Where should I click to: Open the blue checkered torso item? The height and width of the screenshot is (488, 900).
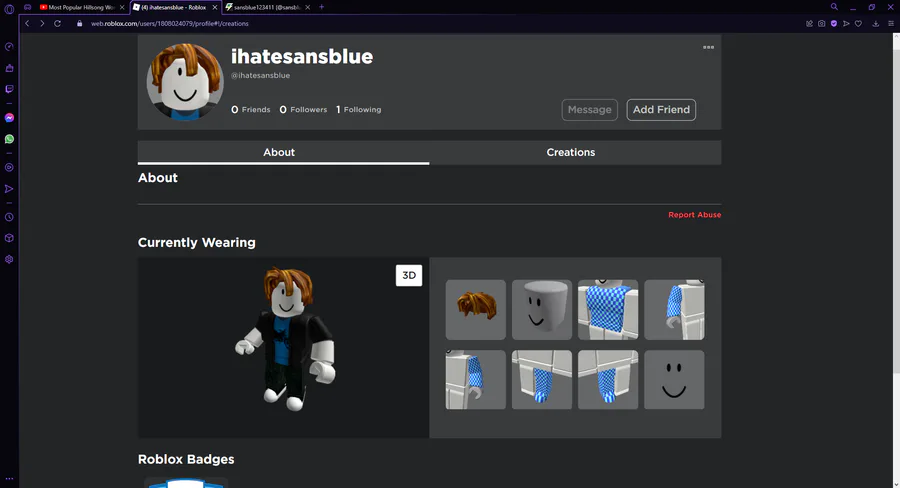click(x=608, y=309)
